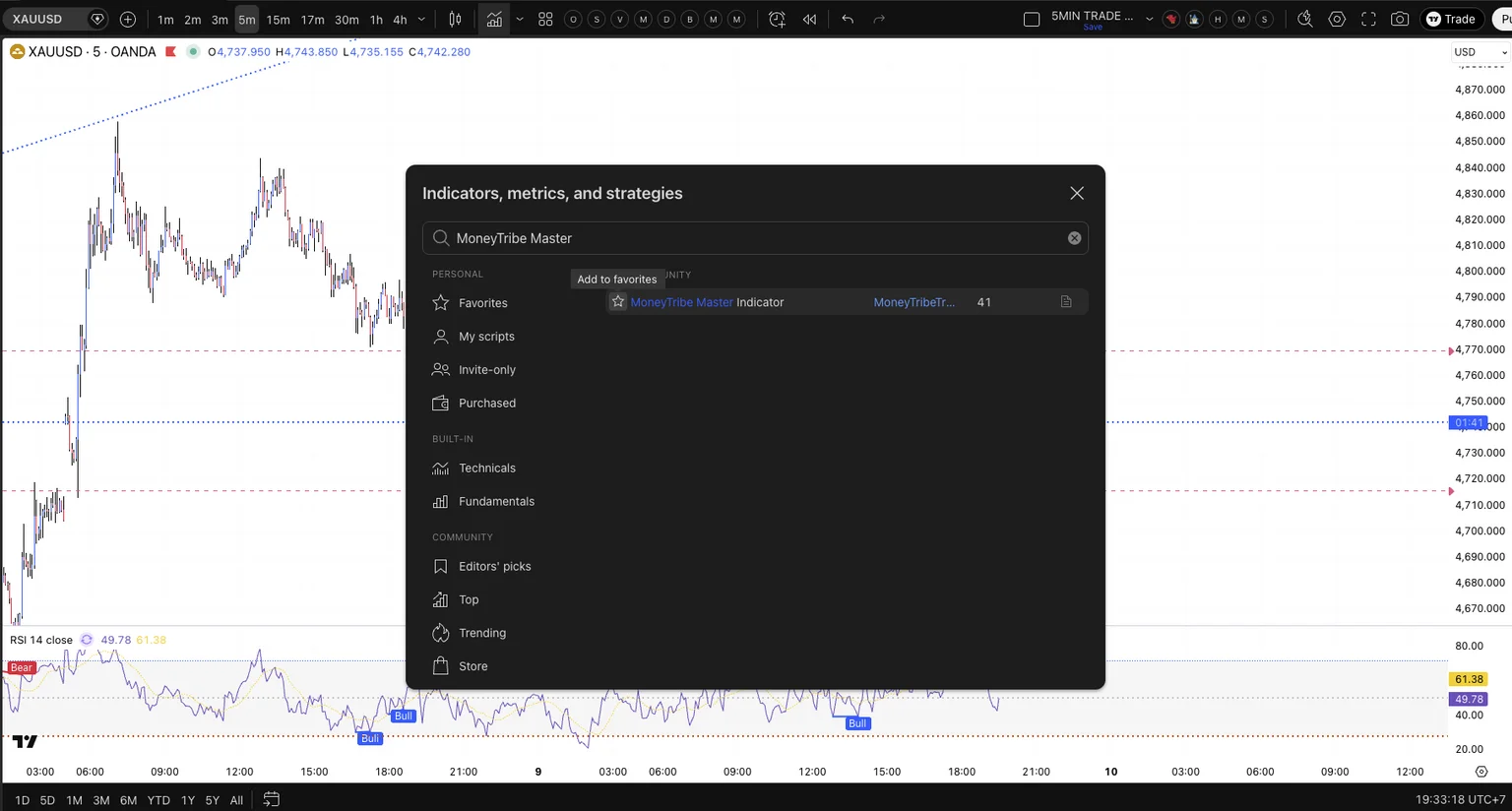This screenshot has height=811, width=1512.
Task: Click the red dragon favorite layout icon
Action: 1170,19
